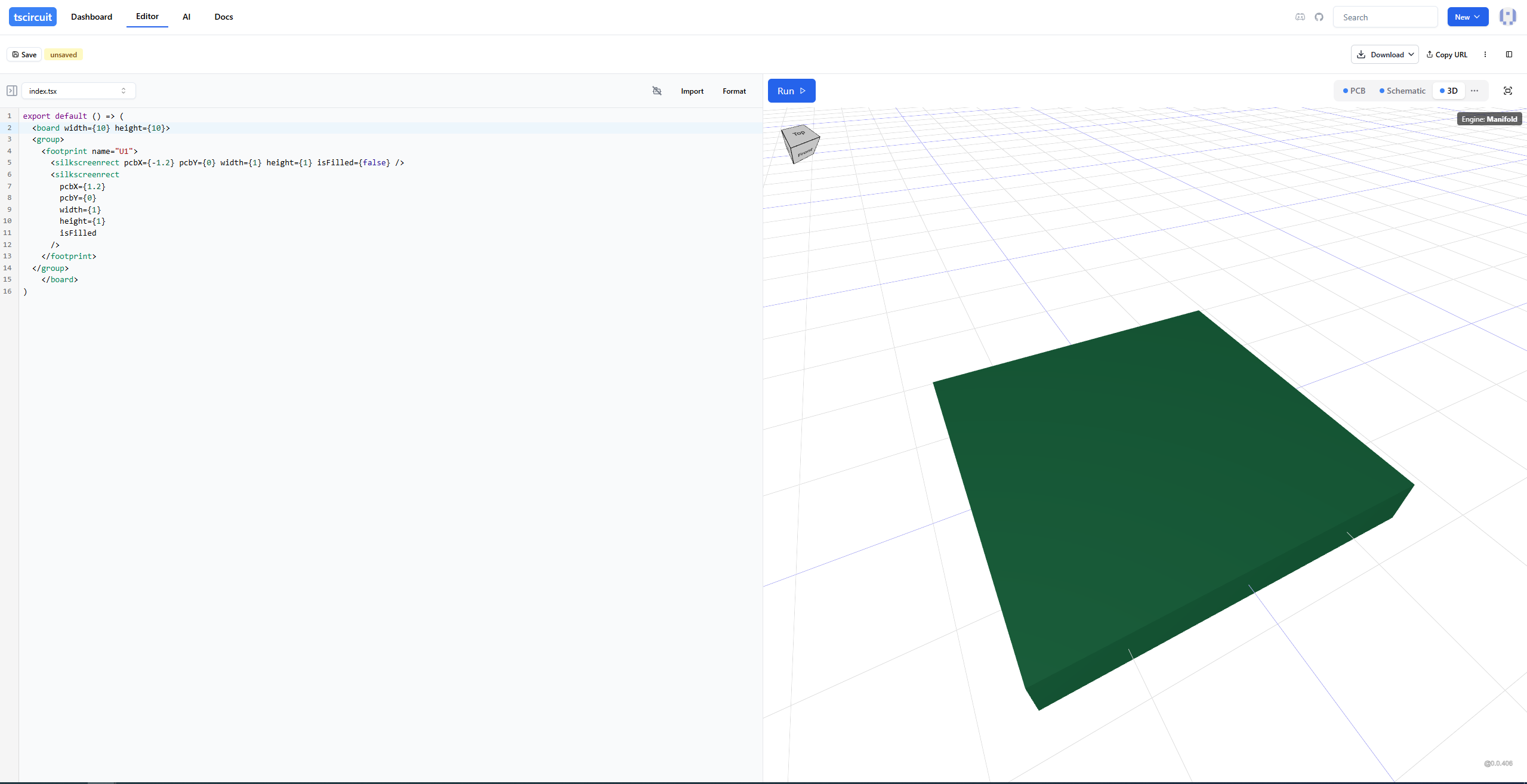Expand the index.tsx file selector
This screenshot has width=1527, height=784.
[78, 91]
